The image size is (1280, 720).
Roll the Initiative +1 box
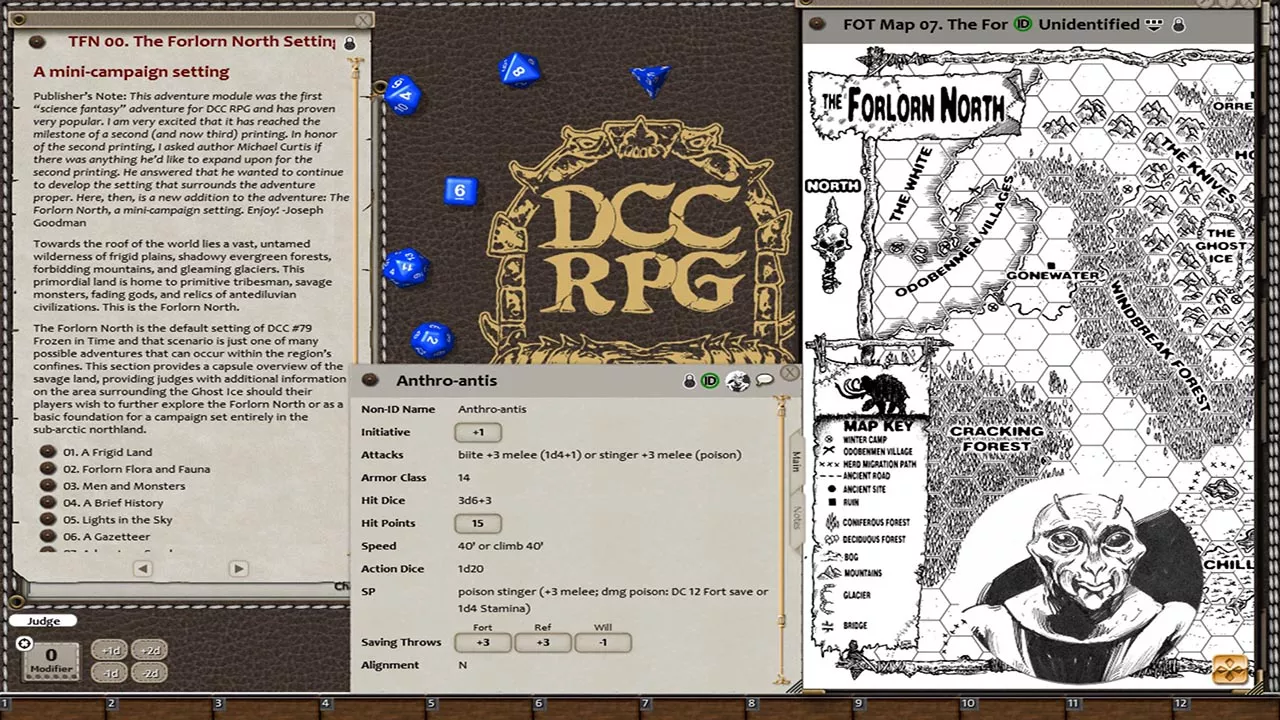click(x=478, y=432)
